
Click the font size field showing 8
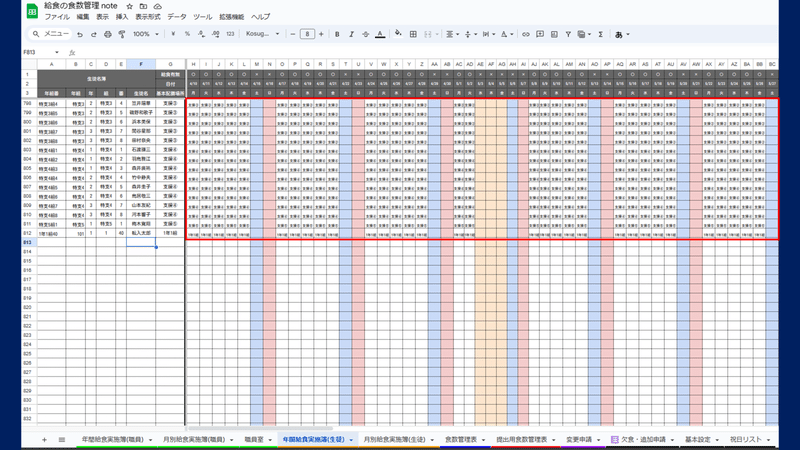pos(307,34)
